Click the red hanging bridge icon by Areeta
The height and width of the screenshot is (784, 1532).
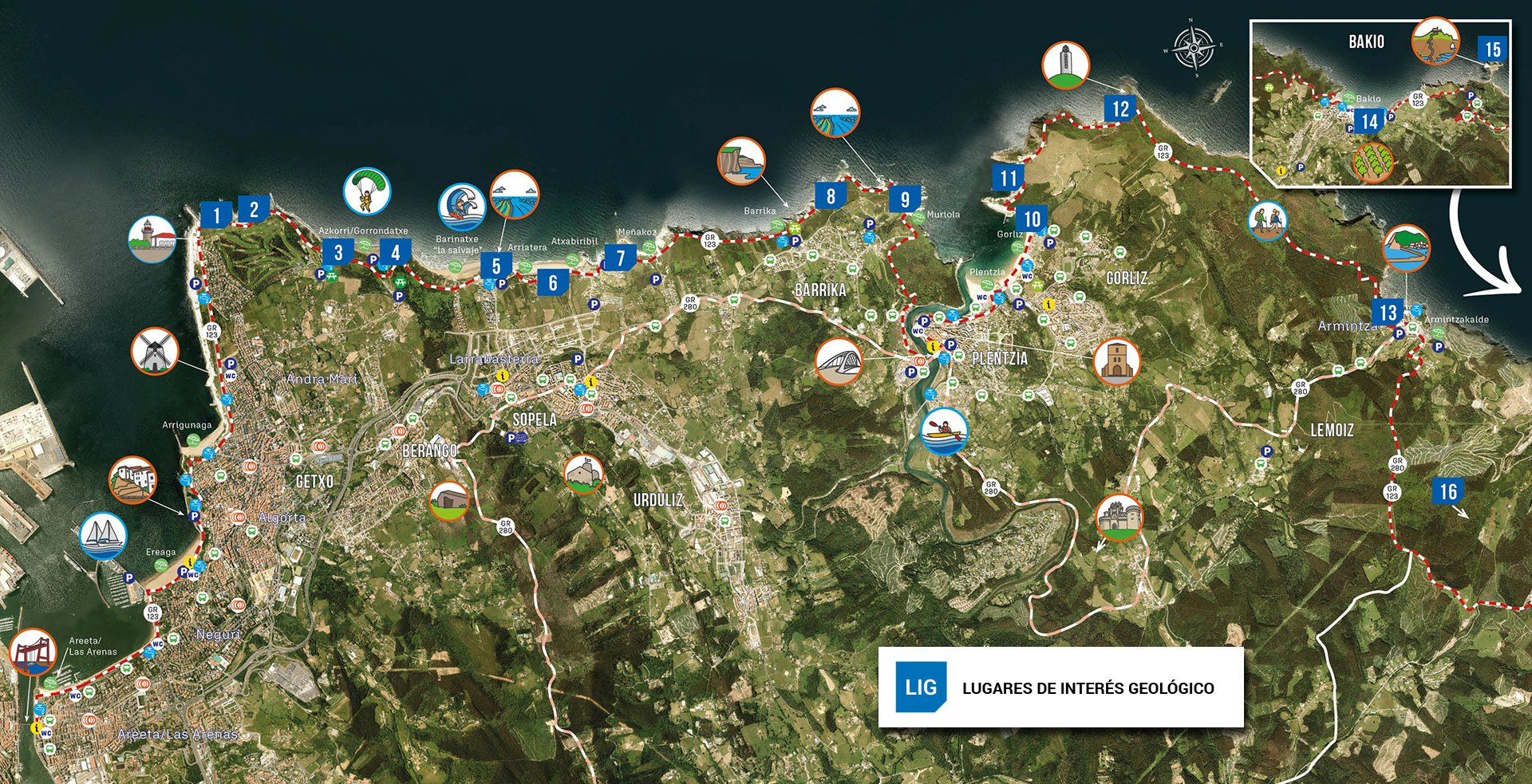coord(33,651)
